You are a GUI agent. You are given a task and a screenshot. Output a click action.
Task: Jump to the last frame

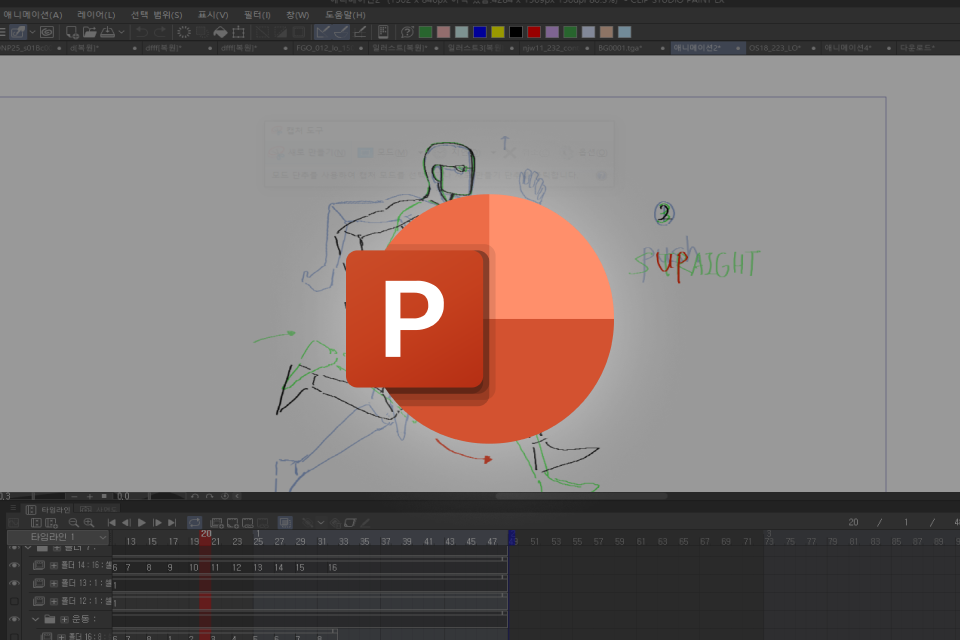pos(172,522)
